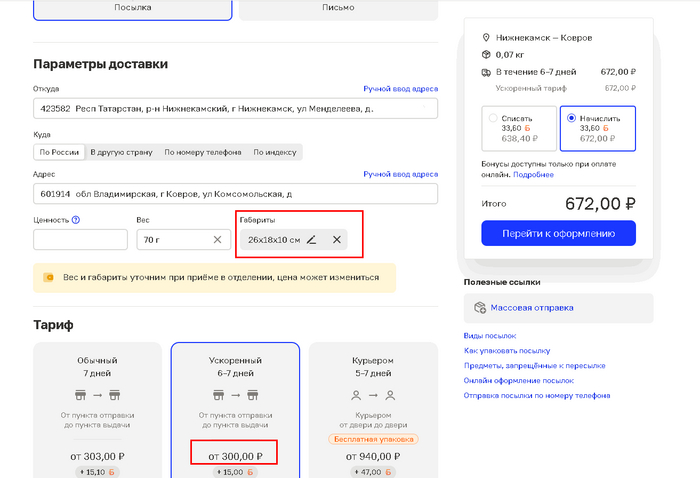This screenshot has width=700, height=478.
Task: Click the help icon next to Ценность
Action: coord(76,219)
